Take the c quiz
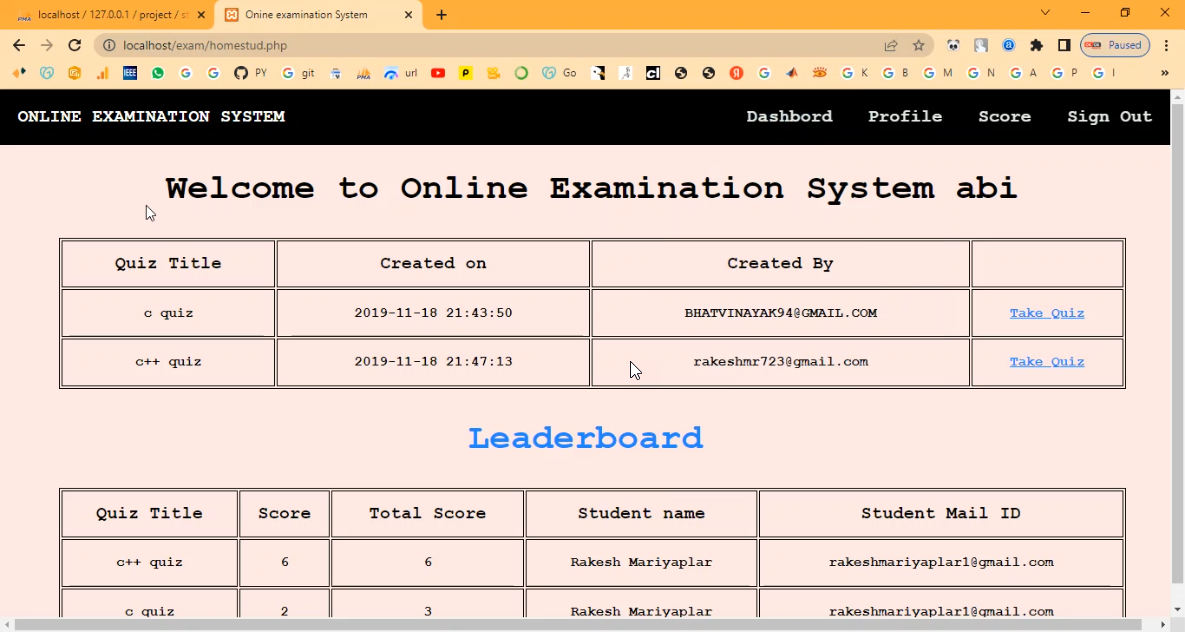Viewport: 1185px width, 632px height. coord(1046,313)
